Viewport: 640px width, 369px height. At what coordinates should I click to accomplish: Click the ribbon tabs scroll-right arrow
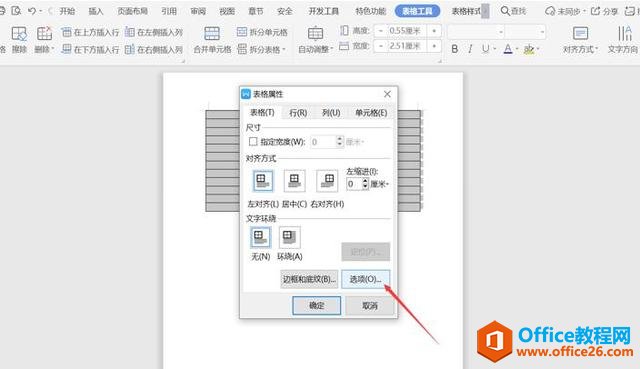[485, 11]
